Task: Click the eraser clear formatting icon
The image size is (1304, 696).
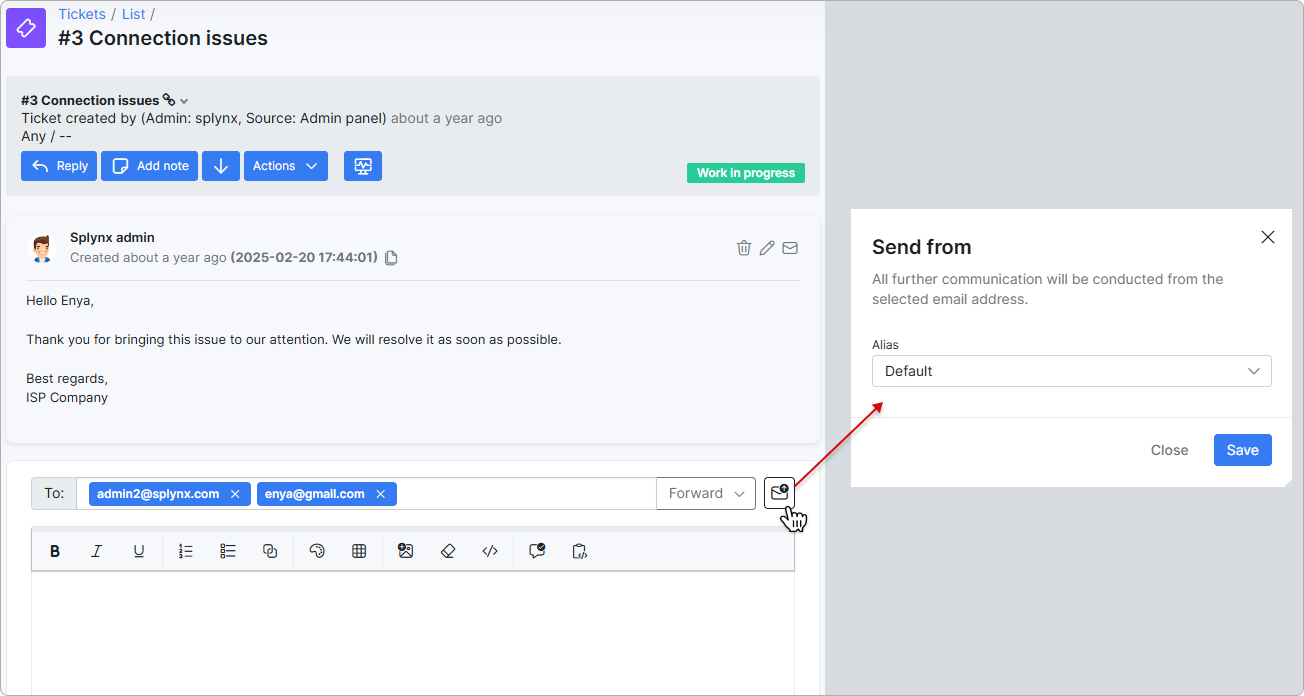Action: [x=448, y=551]
